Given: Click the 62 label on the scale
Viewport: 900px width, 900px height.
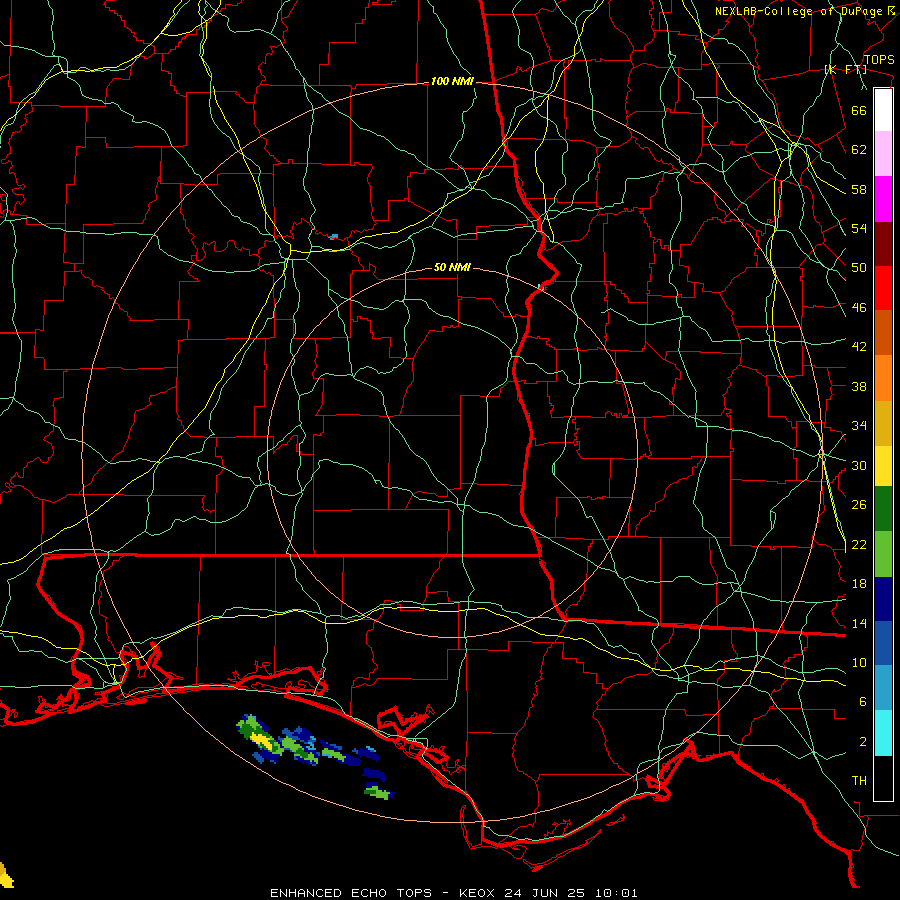Looking at the screenshot, I should click(x=859, y=150).
